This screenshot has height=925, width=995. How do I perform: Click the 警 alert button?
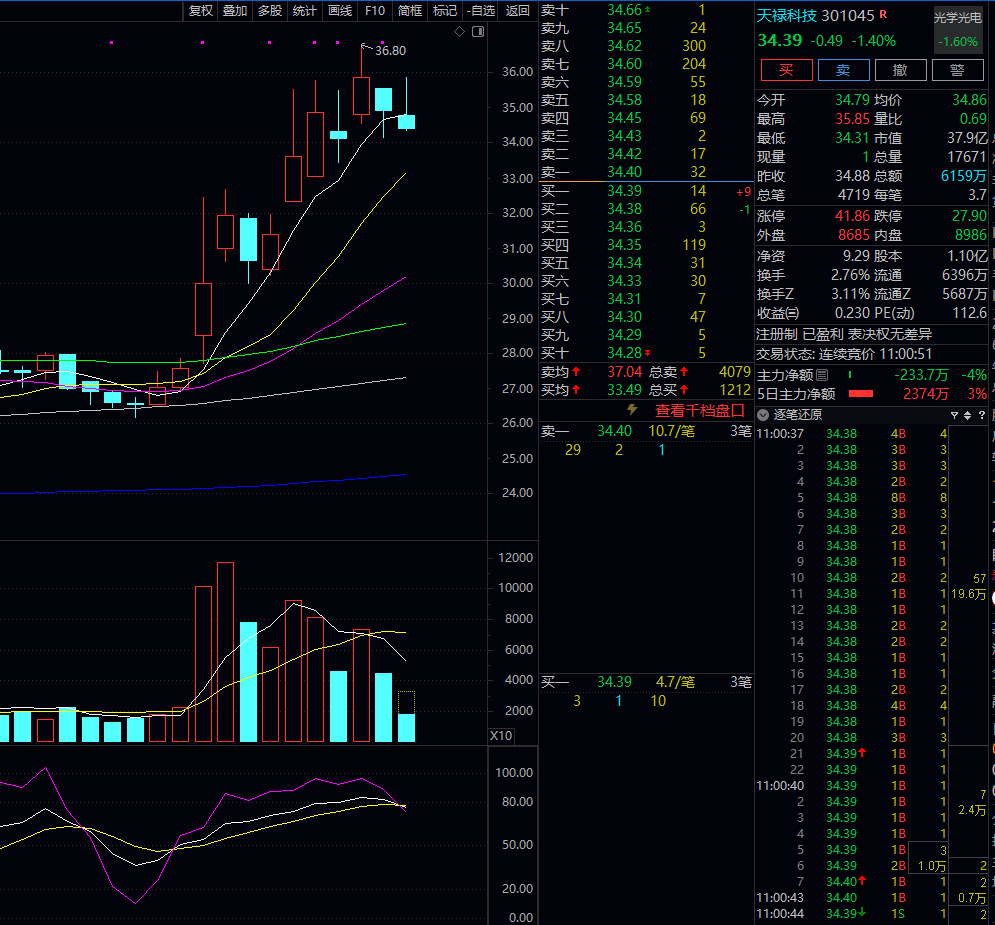958,70
